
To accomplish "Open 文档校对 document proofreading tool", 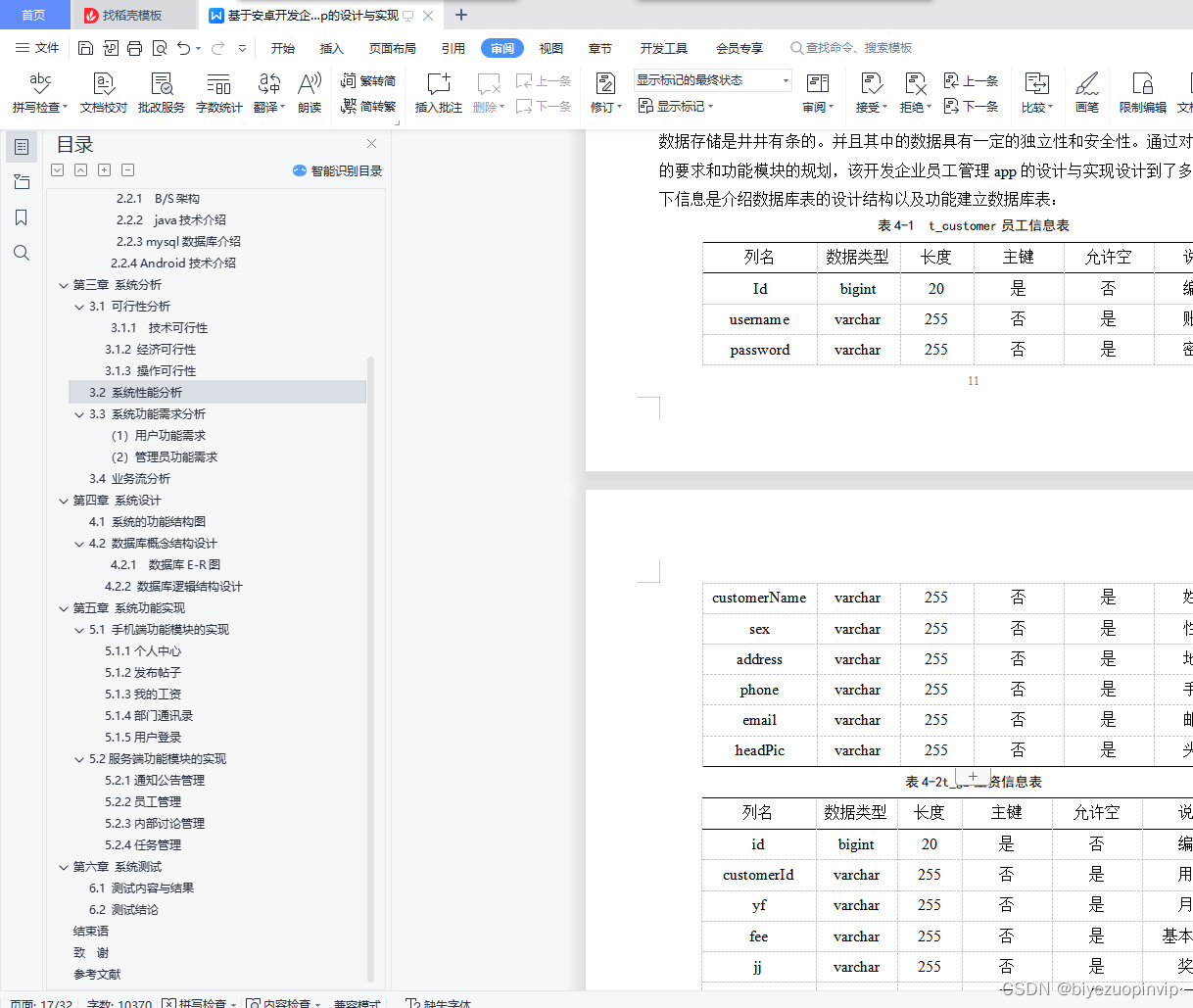I will (103, 93).
